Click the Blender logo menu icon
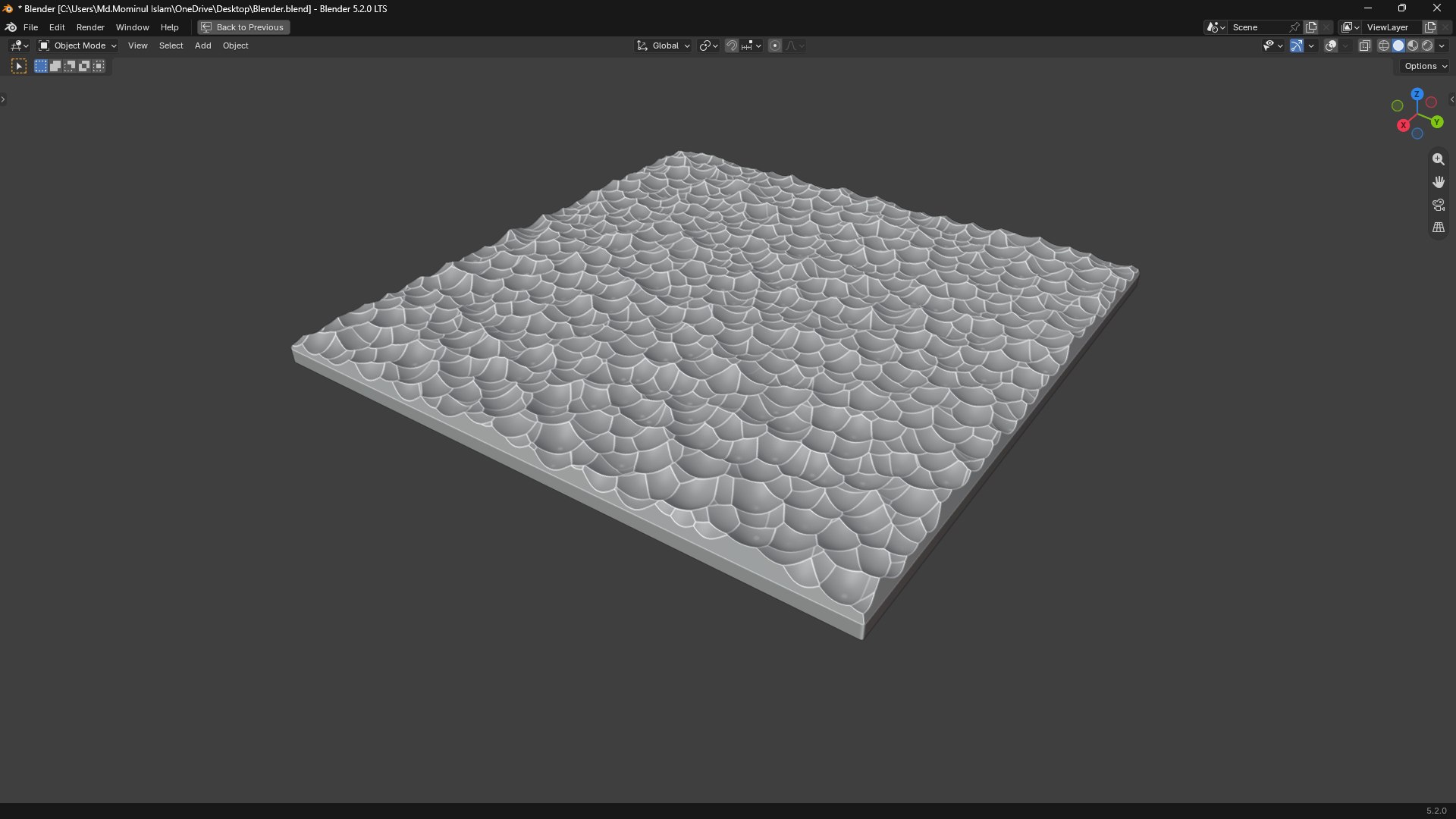 pyautogui.click(x=11, y=27)
